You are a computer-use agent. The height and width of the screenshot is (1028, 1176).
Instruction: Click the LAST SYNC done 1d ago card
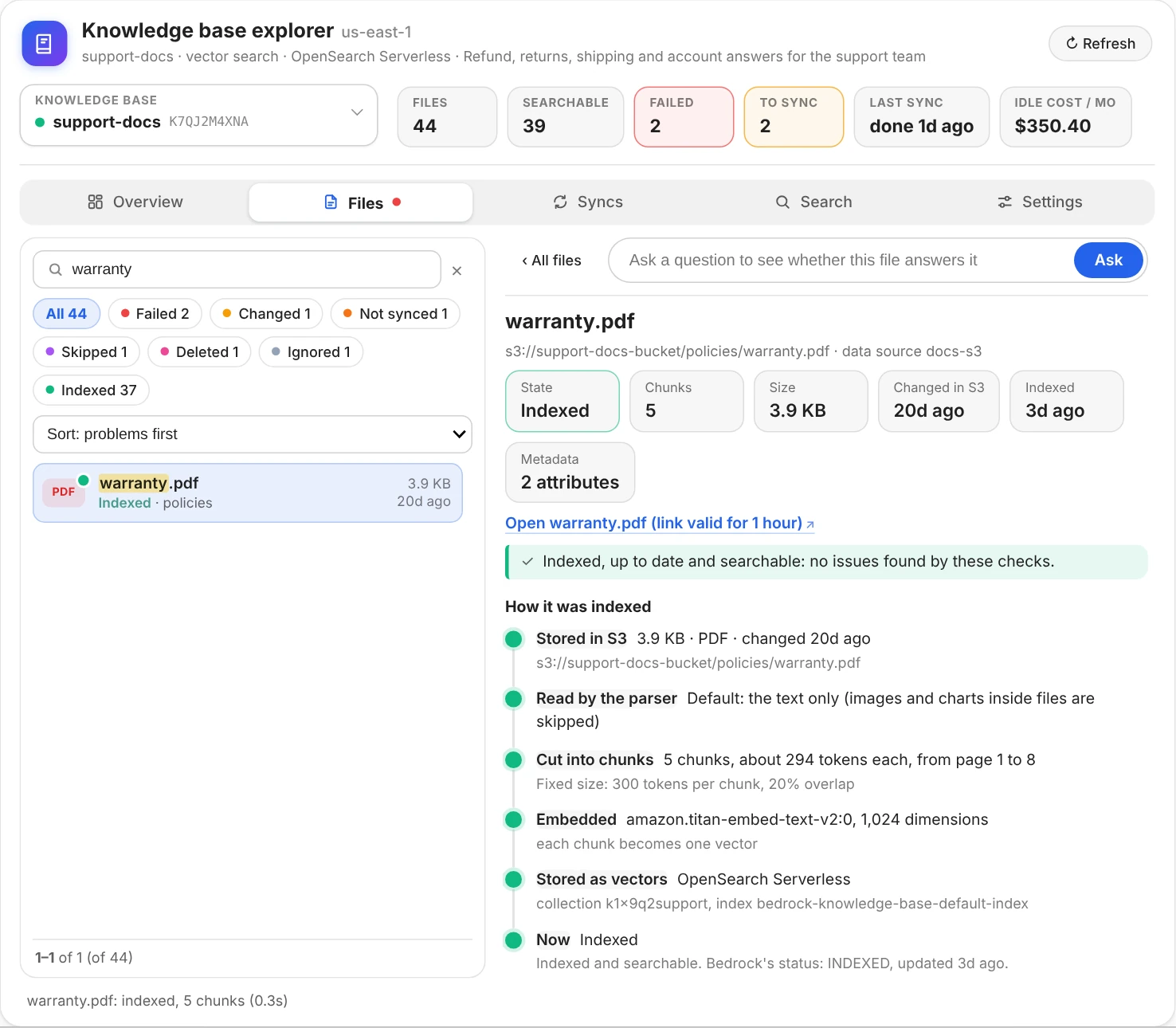coord(922,117)
